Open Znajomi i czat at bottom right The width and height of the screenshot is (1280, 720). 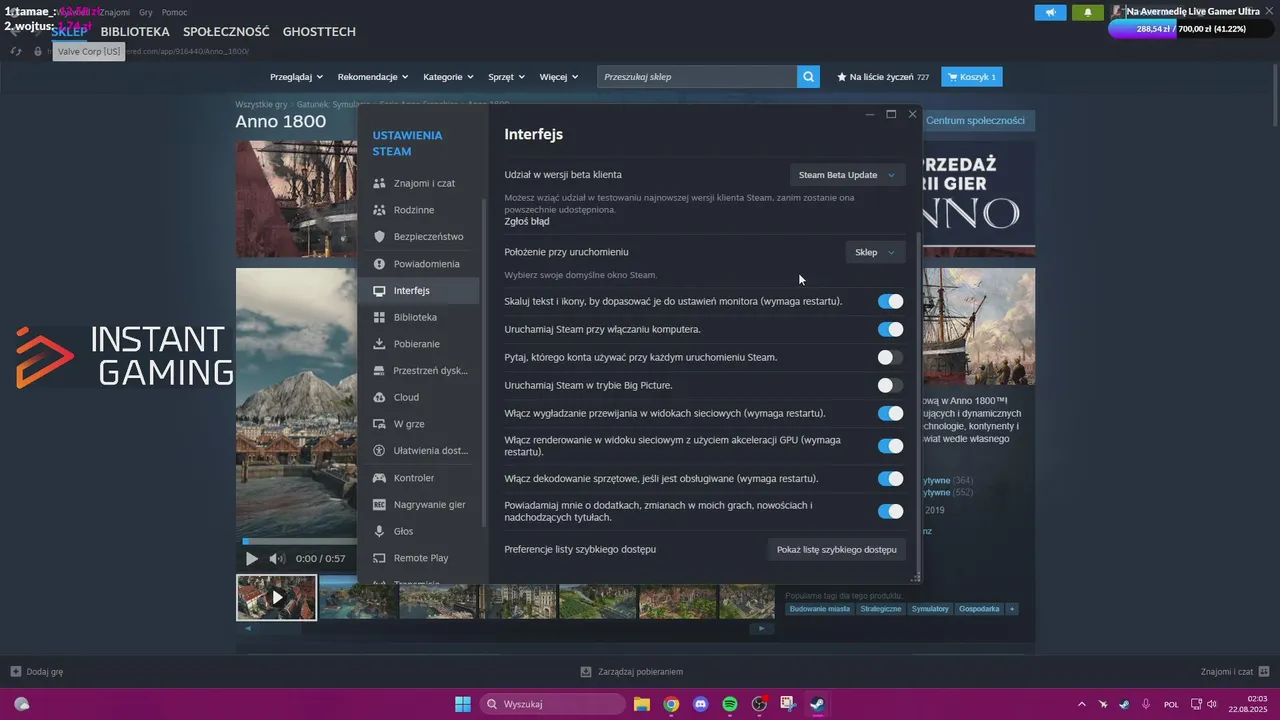(1235, 672)
